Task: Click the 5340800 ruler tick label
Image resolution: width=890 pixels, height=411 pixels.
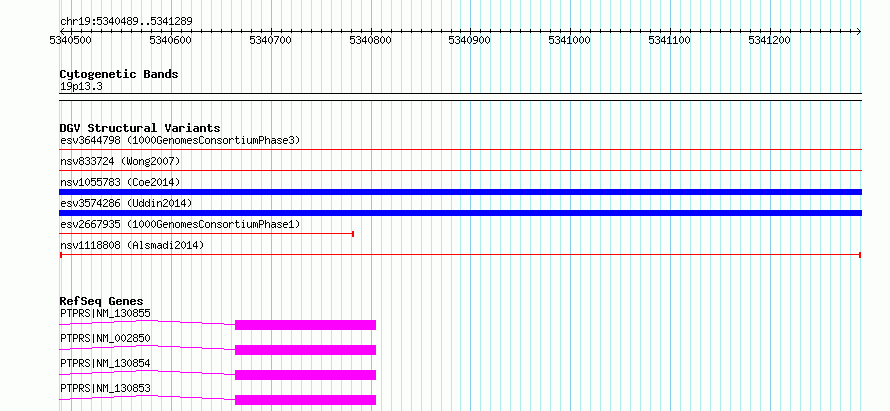Action: 370,40
